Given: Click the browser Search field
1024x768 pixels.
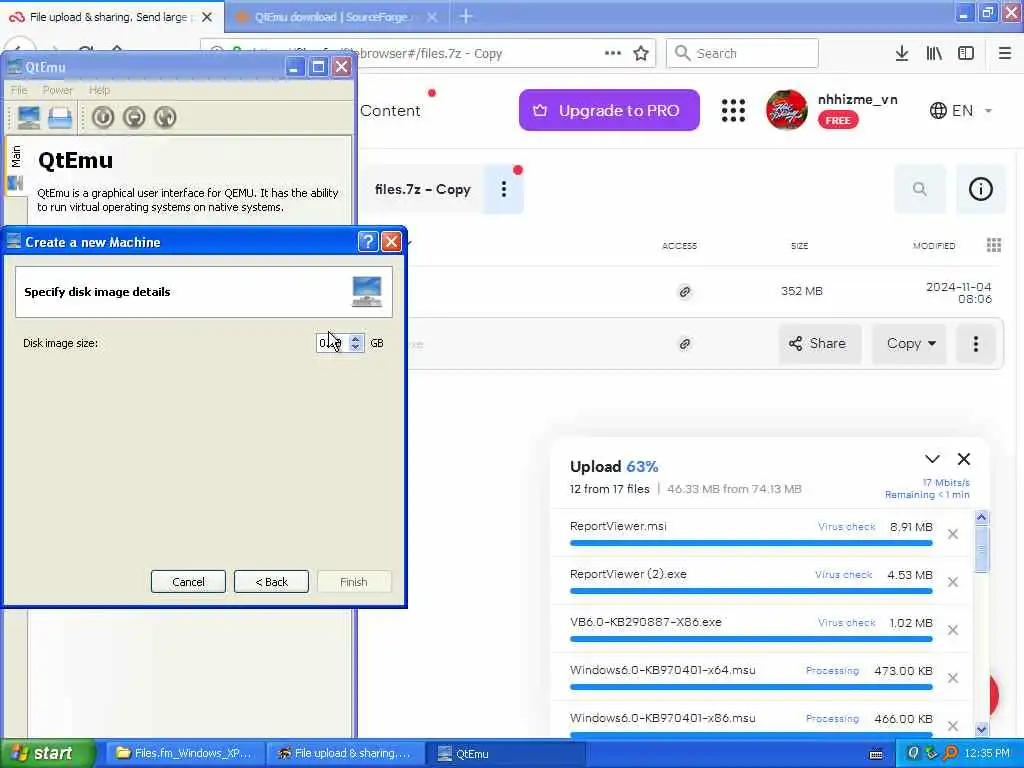Looking at the screenshot, I should click(x=743, y=53).
